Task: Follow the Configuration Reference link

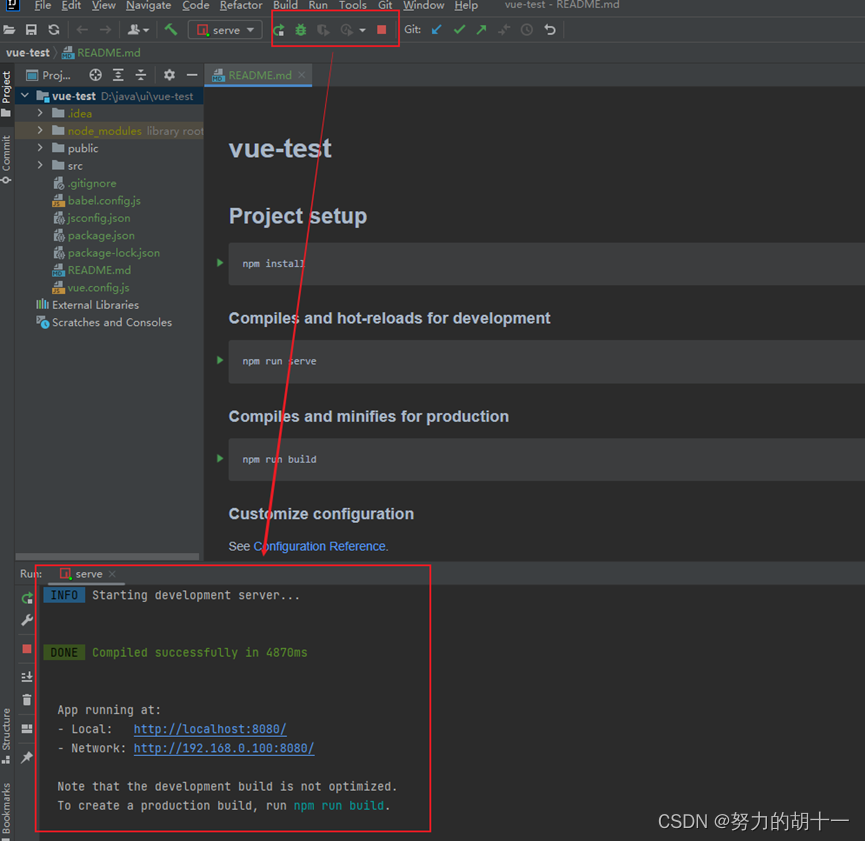Action: [319, 546]
